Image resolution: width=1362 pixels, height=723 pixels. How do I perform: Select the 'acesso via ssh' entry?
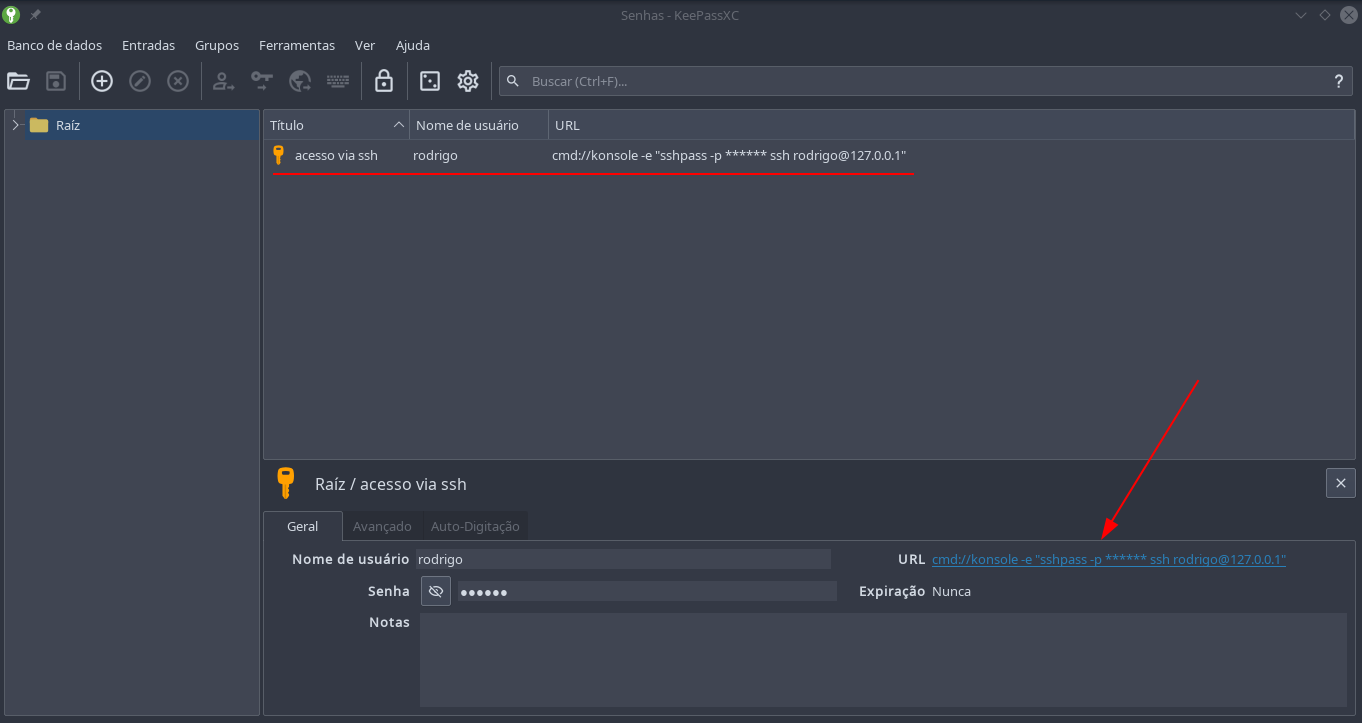(x=336, y=155)
